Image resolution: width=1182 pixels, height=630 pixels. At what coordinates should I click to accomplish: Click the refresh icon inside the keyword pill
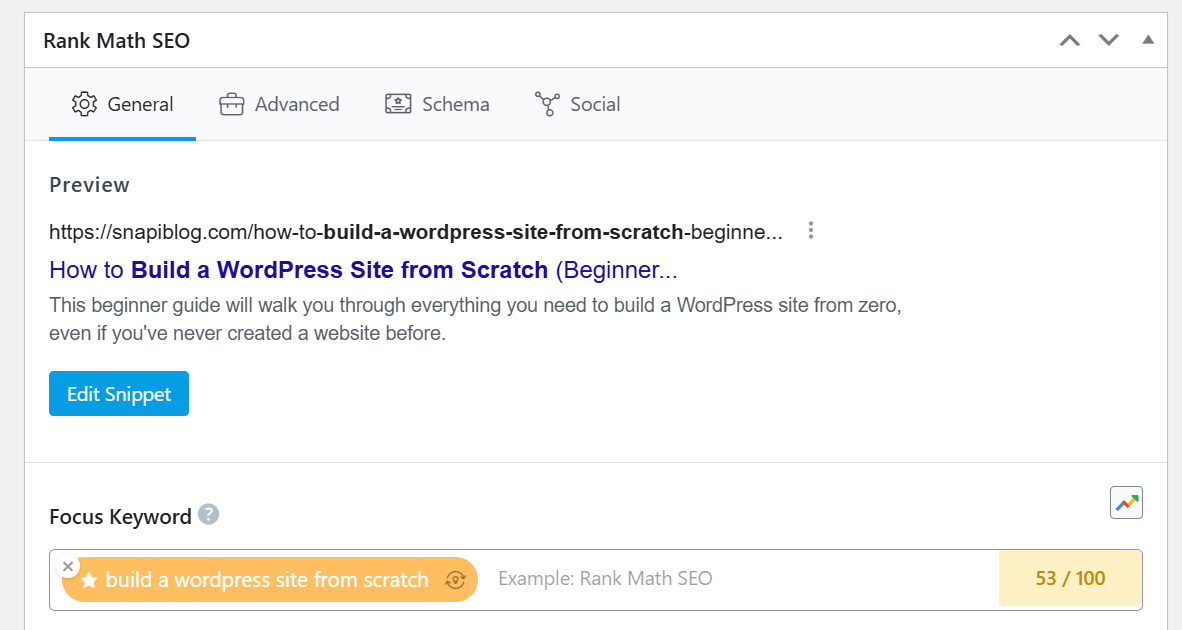click(457, 579)
